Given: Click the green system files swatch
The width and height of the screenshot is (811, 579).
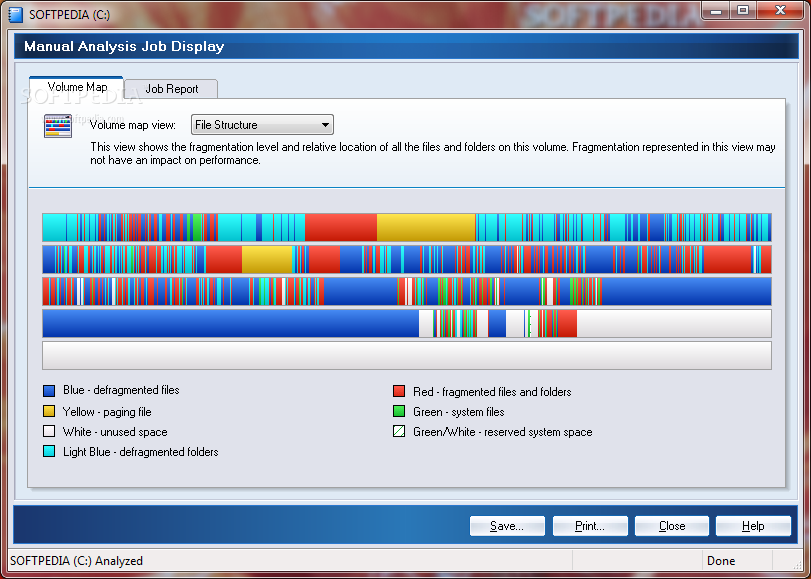Looking at the screenshot, I should coord(399,411).
